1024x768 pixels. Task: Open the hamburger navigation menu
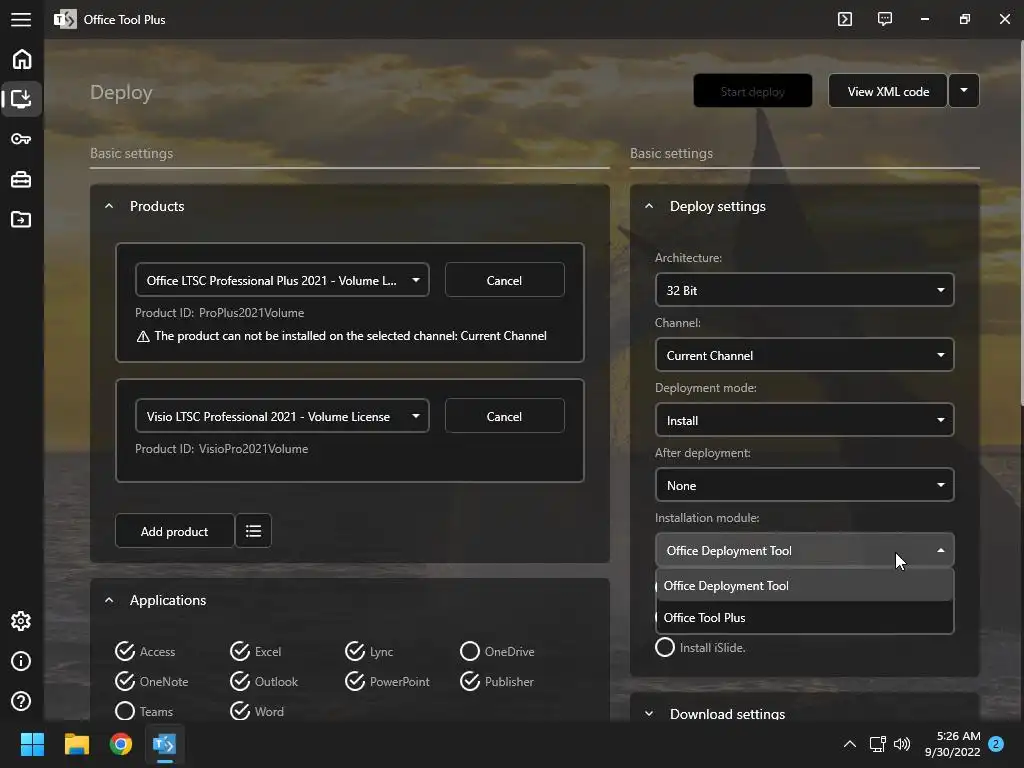(x=21, y=20)
